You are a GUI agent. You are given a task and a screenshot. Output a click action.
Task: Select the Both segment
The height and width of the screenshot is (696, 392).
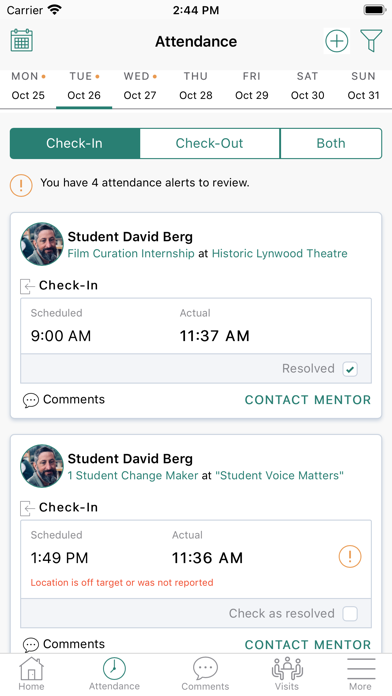(331, 143)
